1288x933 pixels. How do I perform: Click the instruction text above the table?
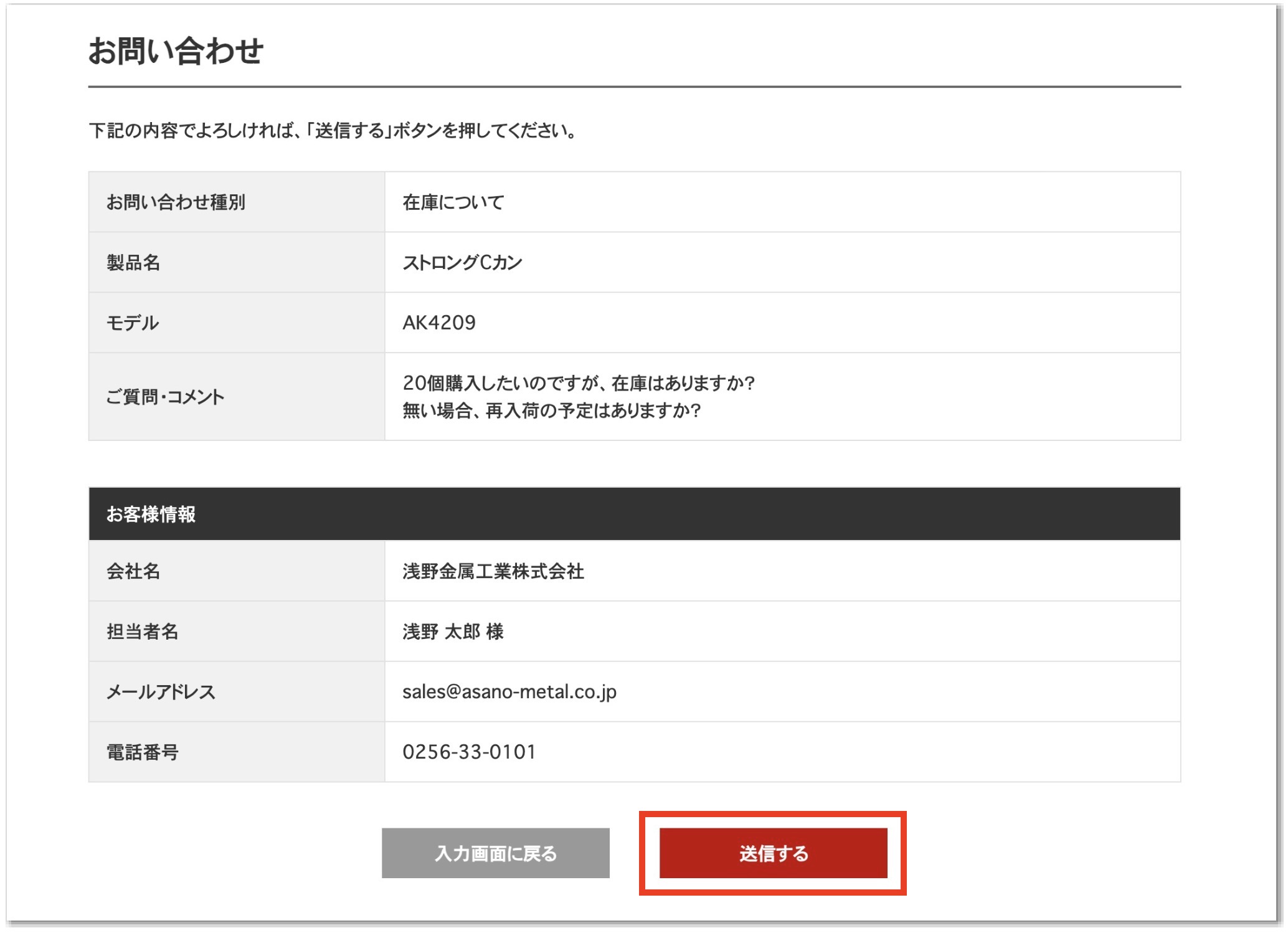[333, 131]
